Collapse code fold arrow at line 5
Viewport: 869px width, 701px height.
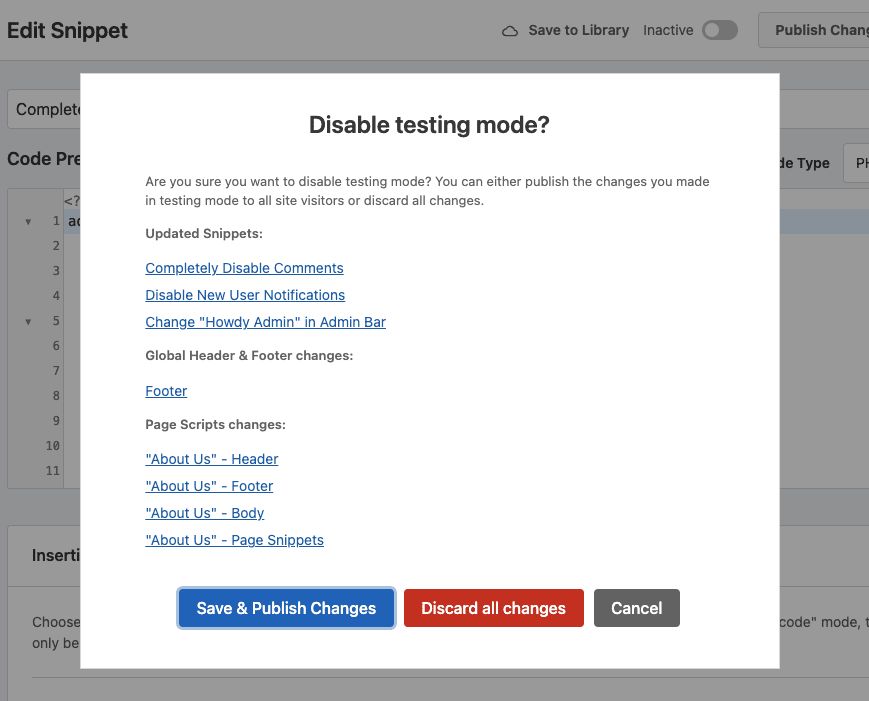[x=28, y=321]
